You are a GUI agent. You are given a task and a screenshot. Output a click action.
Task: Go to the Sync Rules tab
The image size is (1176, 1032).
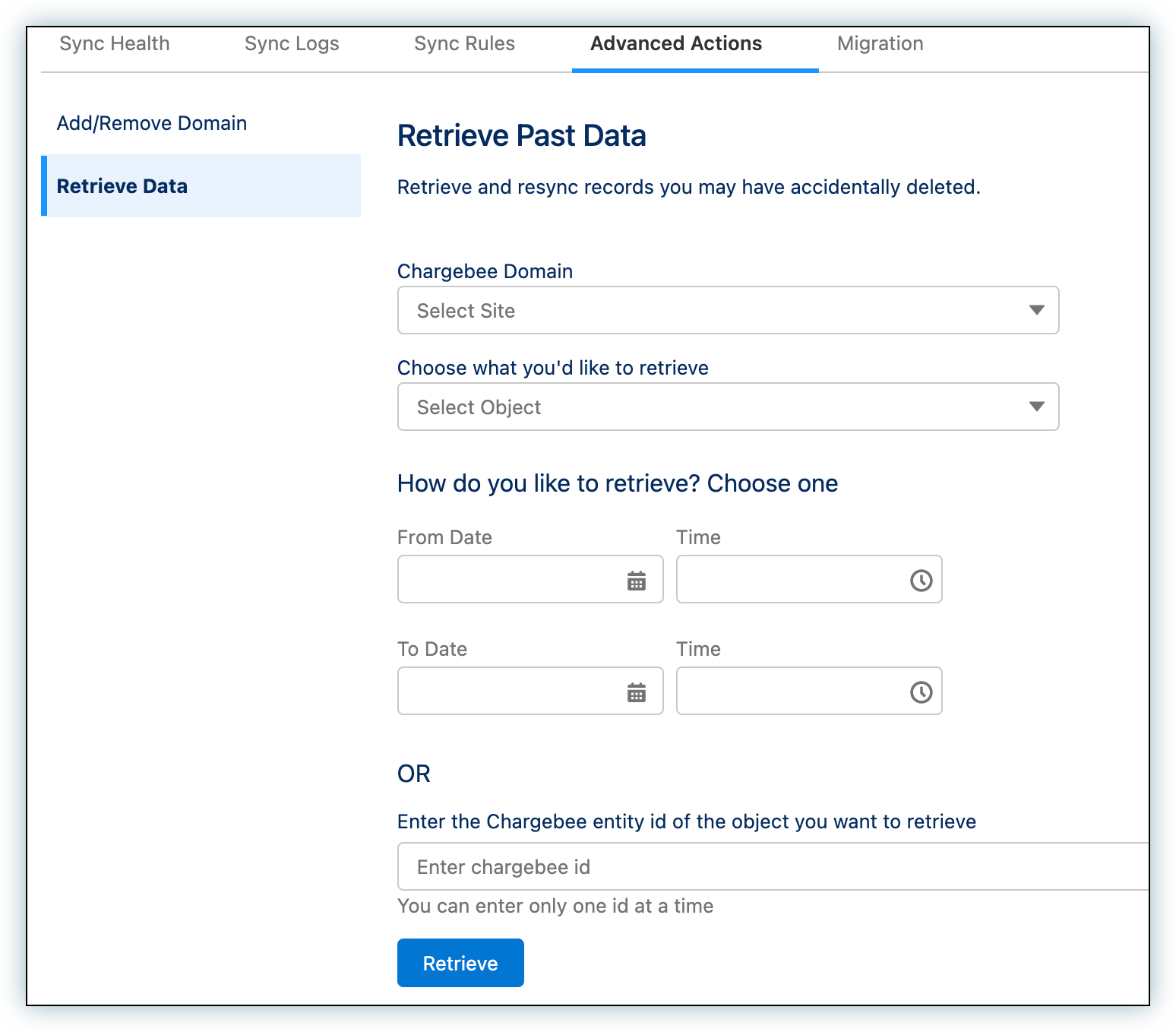point(464,44)
